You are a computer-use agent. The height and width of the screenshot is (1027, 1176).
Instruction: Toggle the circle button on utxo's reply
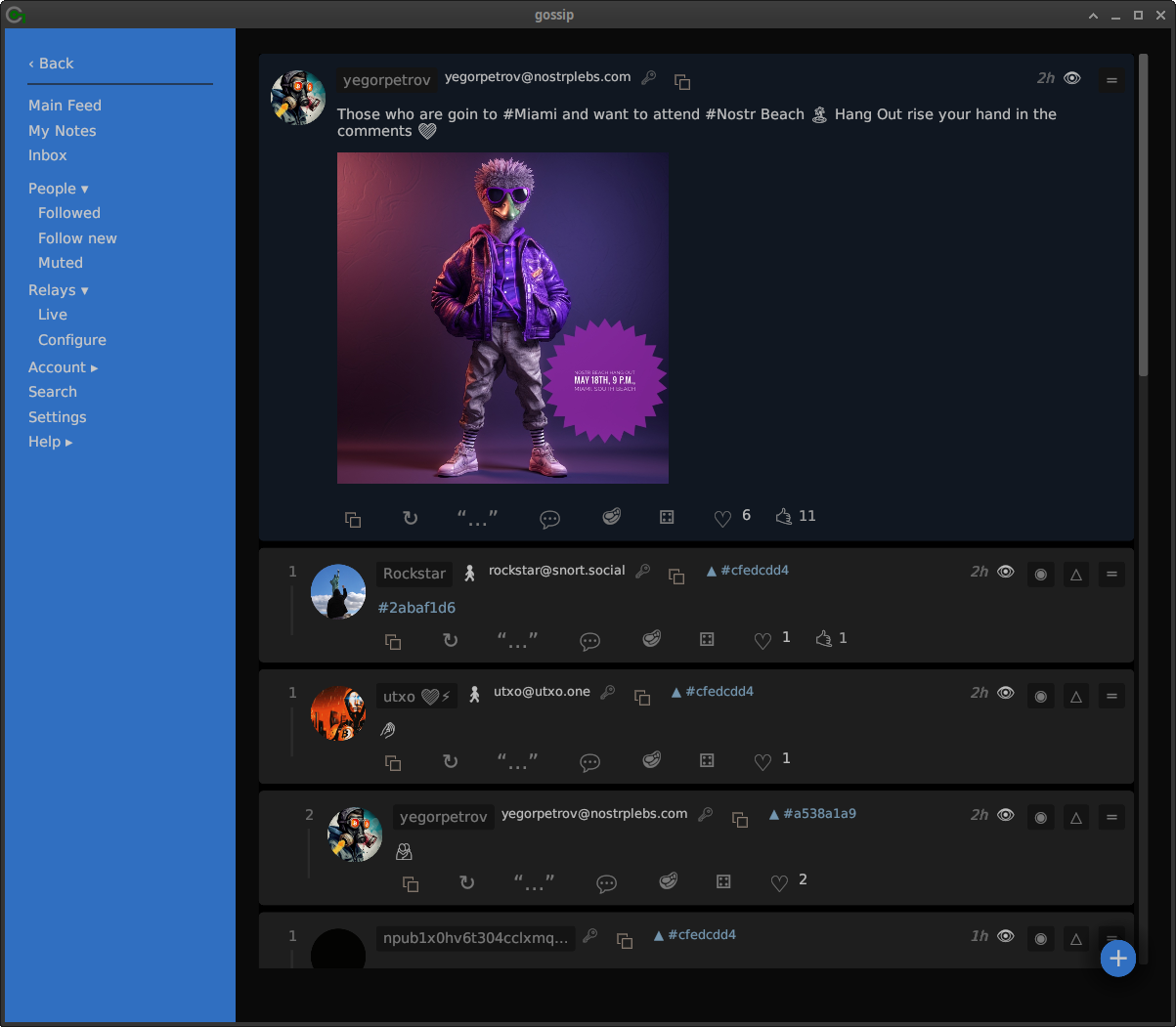[x=1041, y=696]
